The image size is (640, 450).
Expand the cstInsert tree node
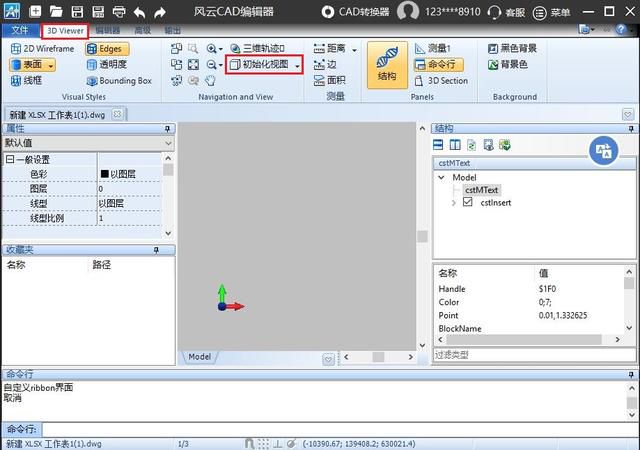pyautogui.click(x=454, y=203)
